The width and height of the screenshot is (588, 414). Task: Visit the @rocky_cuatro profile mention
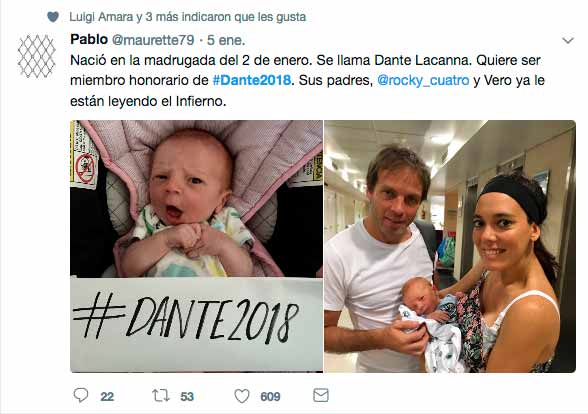(x=423, y=81)
